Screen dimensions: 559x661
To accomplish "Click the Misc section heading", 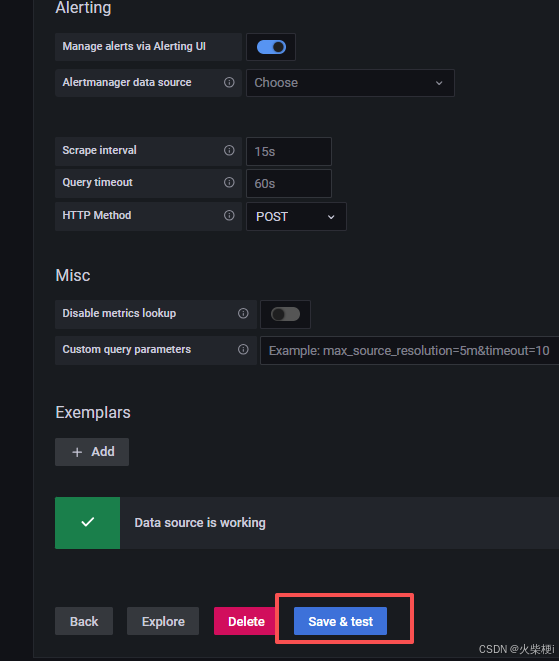I will pos(73,275).
